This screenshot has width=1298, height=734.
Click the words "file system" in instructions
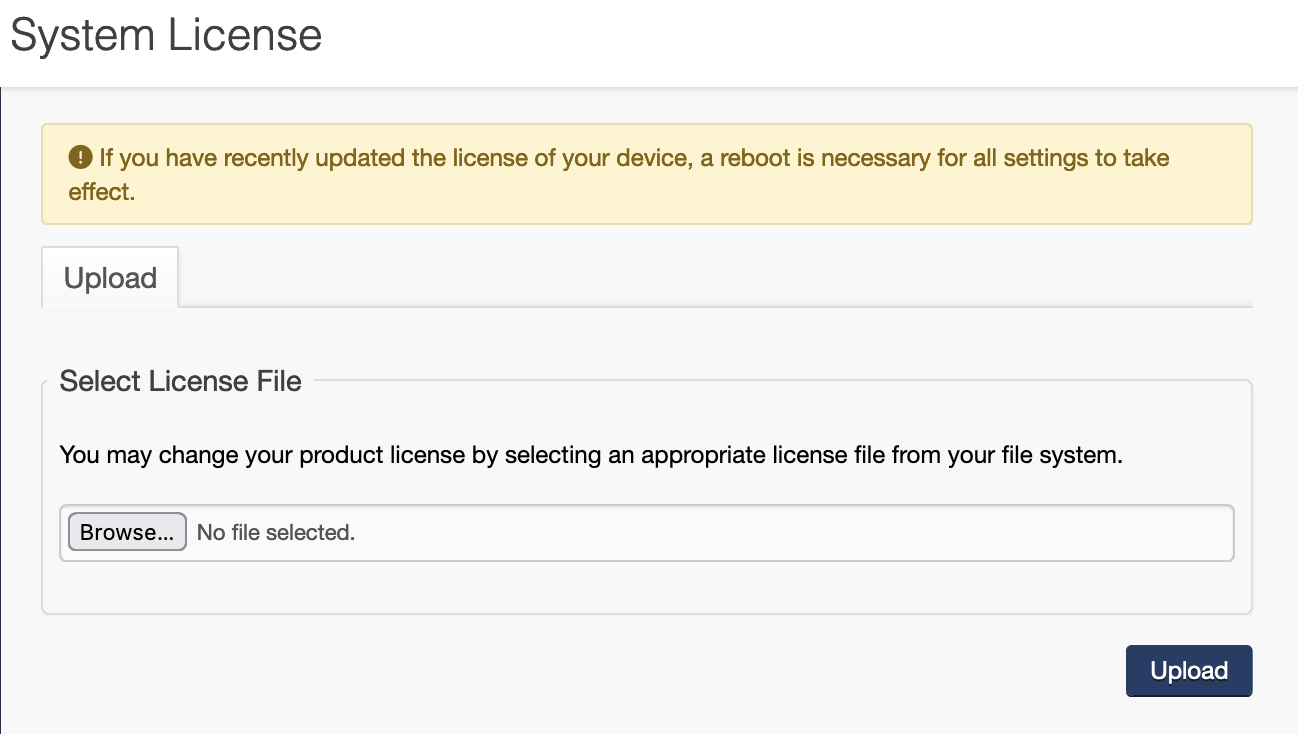[1060, 455]
